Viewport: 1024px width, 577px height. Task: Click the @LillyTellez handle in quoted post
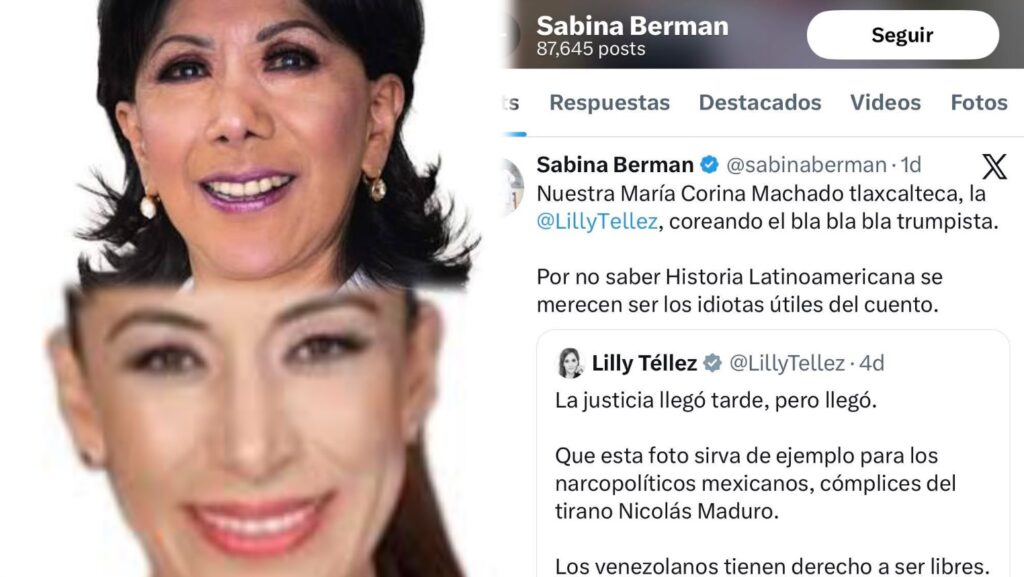click(x=787, y=362)
